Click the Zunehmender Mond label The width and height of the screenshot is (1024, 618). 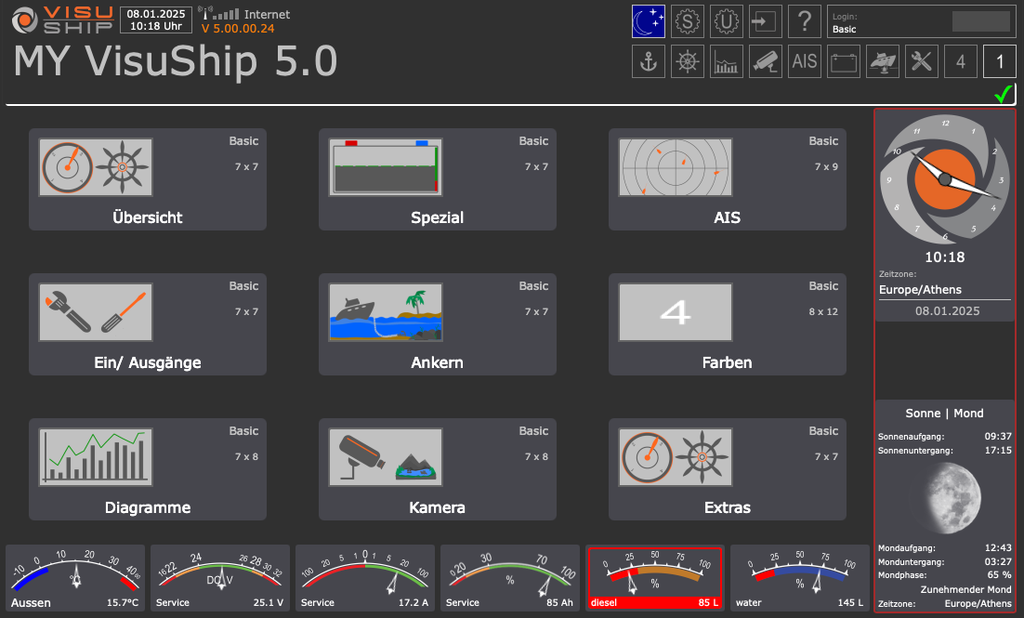[966, 589]
